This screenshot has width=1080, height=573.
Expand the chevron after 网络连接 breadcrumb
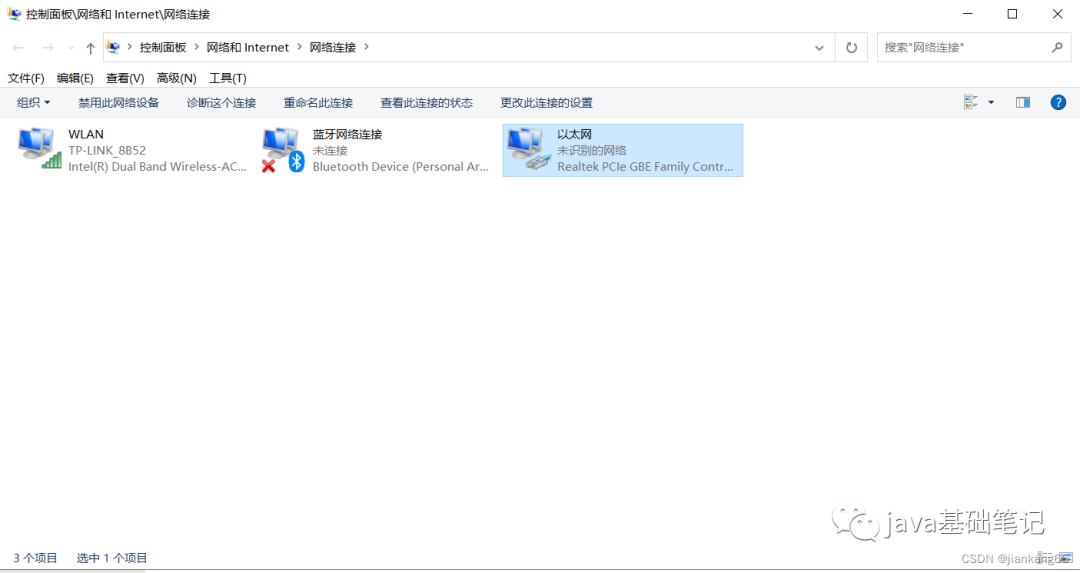366,47
